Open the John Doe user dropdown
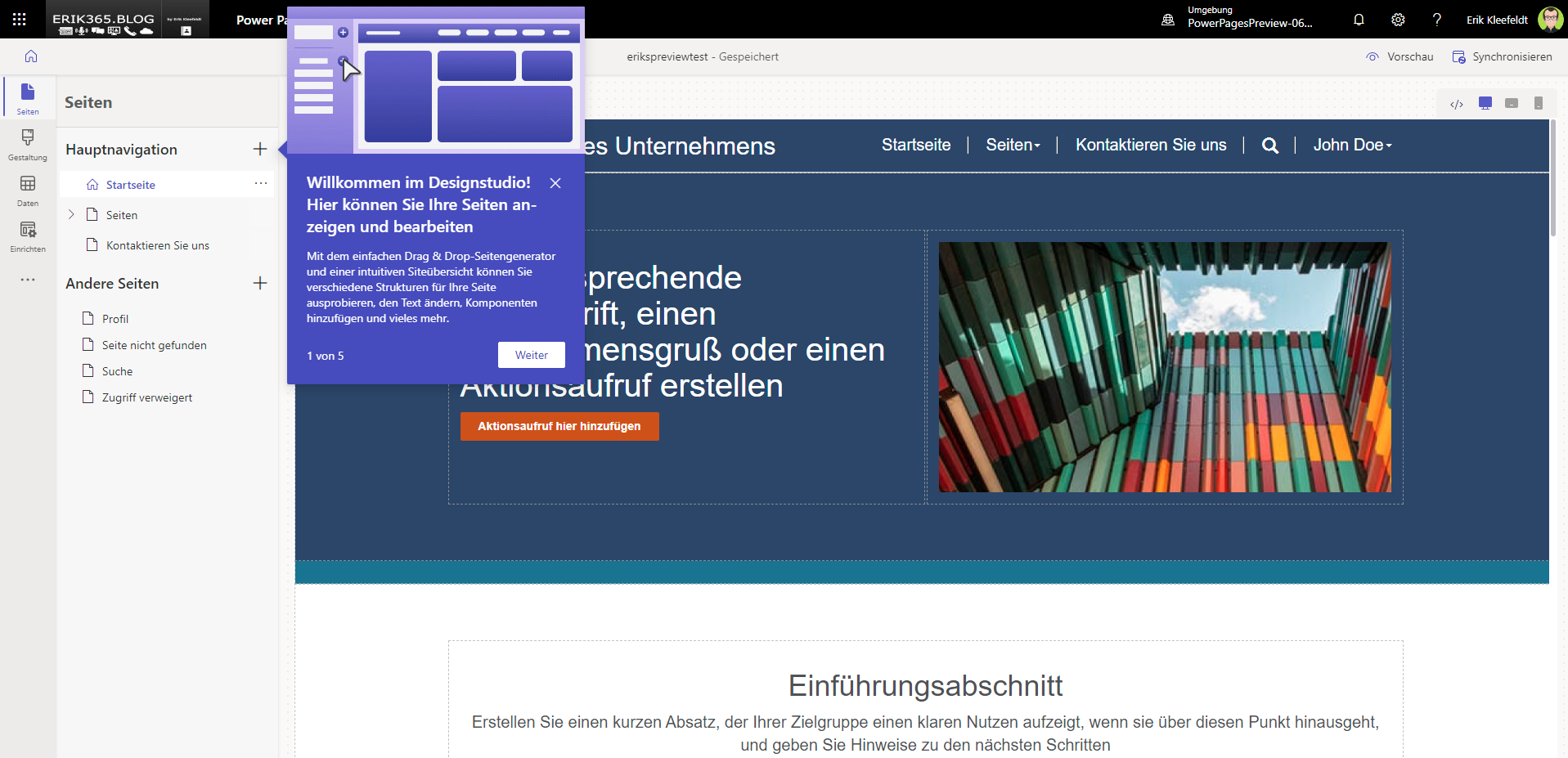 (1352, 145)
